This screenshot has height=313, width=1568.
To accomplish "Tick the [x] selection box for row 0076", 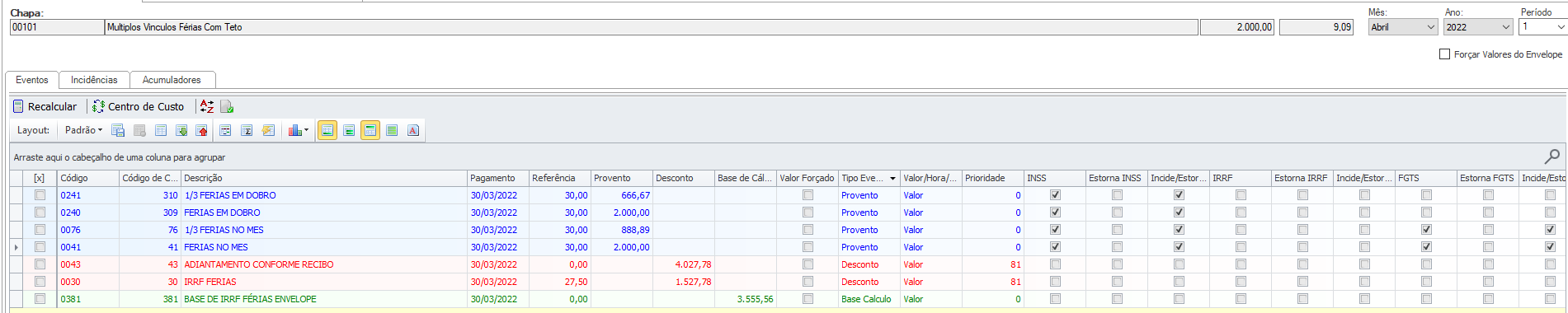I will 40,230.
